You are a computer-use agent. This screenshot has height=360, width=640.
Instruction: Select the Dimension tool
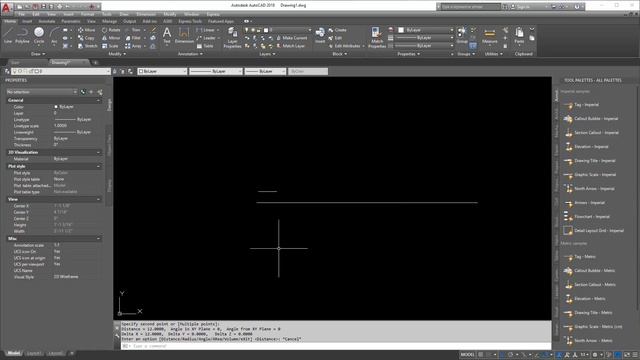coord(184,35)
